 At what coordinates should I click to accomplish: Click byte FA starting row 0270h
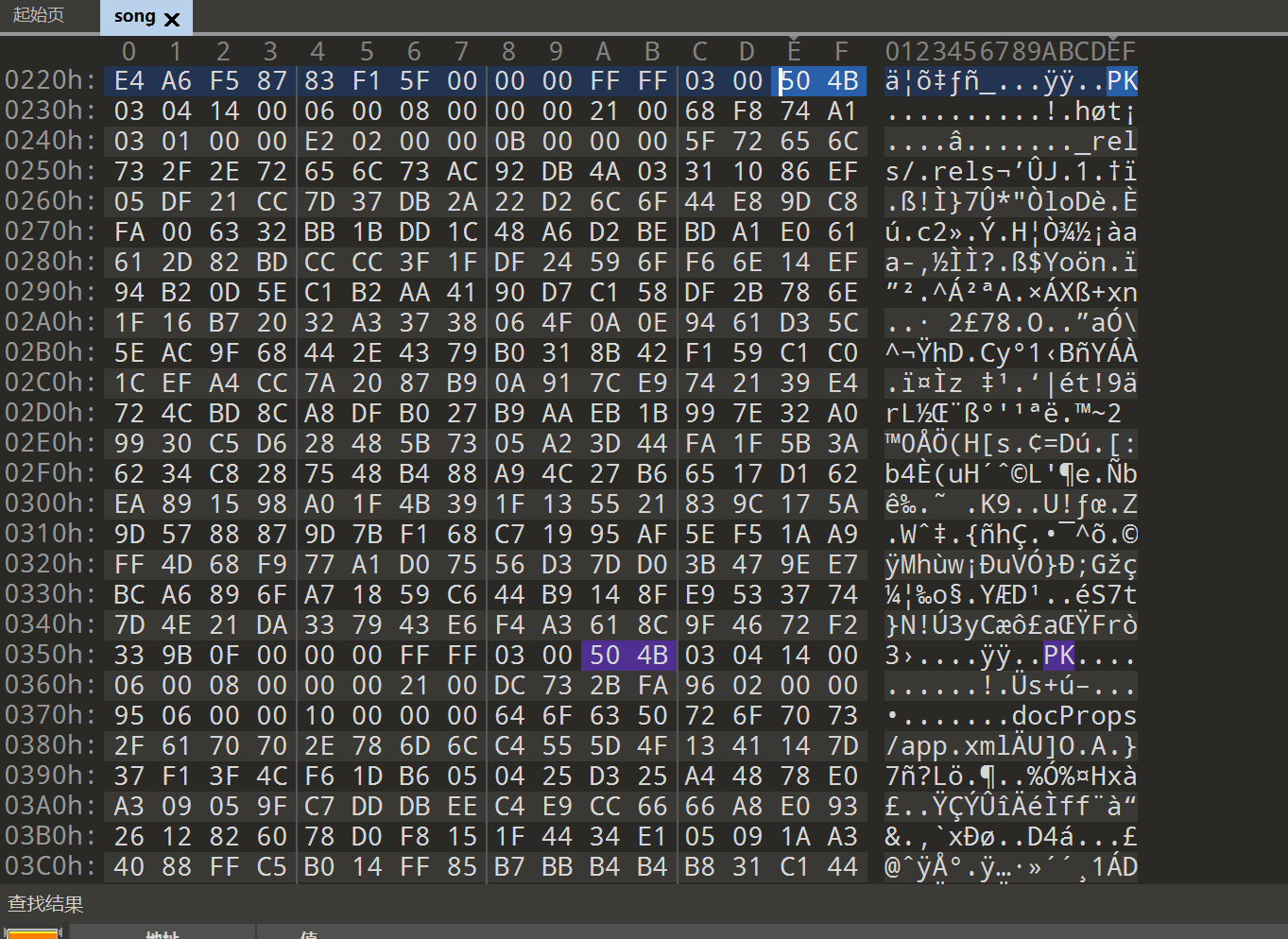[129, 232]
